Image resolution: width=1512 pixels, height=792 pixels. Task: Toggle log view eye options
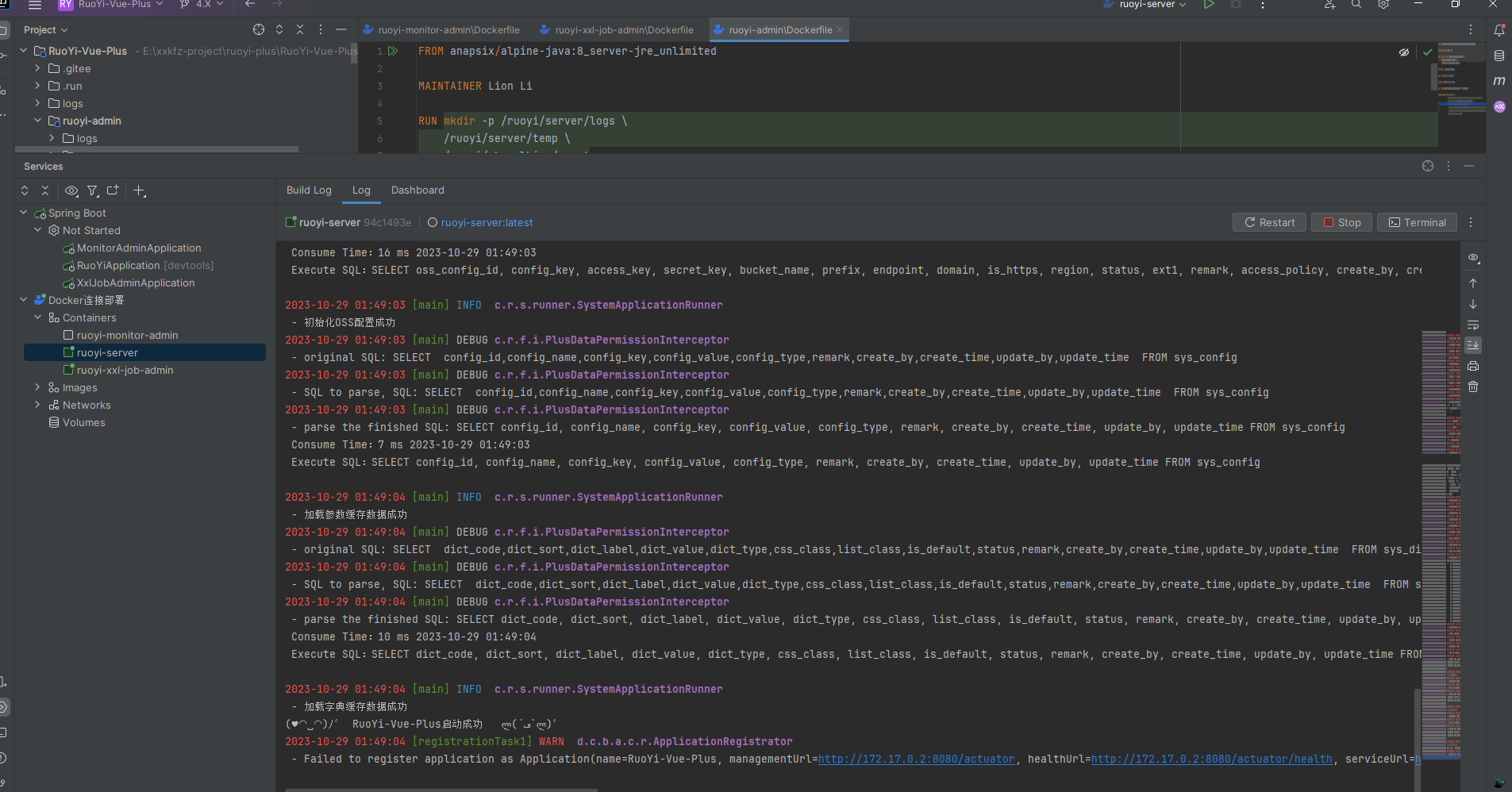coord(1473,258)
